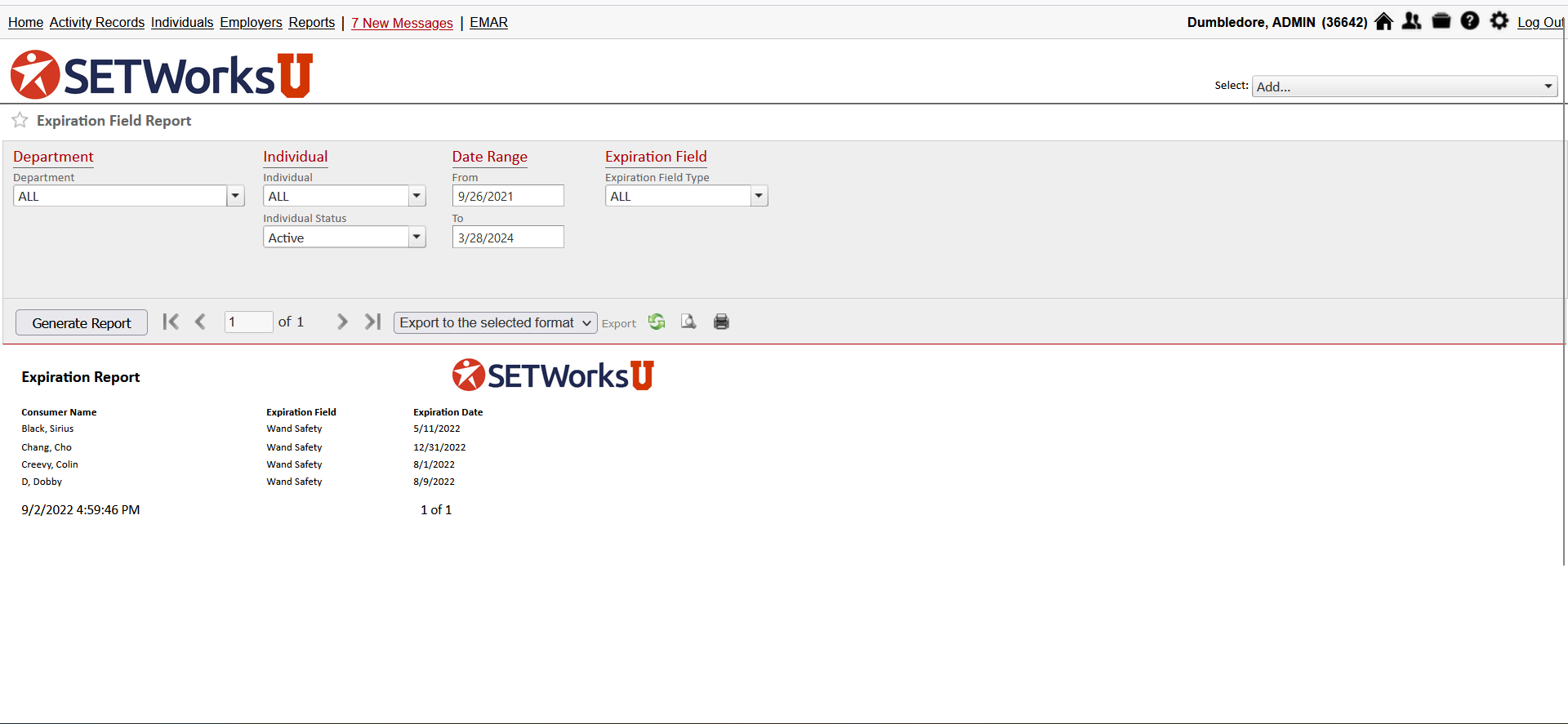Open the Employers menu
This screenshot has height=724, width=1568.
(x=251, y=23)
